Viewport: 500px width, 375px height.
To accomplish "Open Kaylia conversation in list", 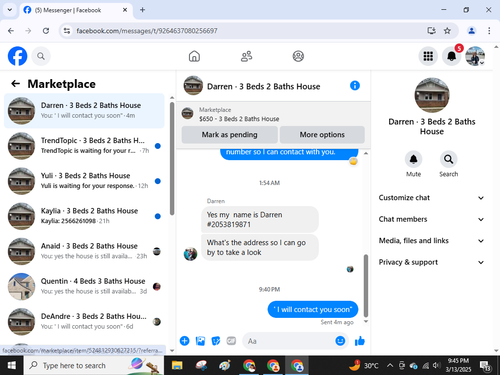I will pos(84,216).
